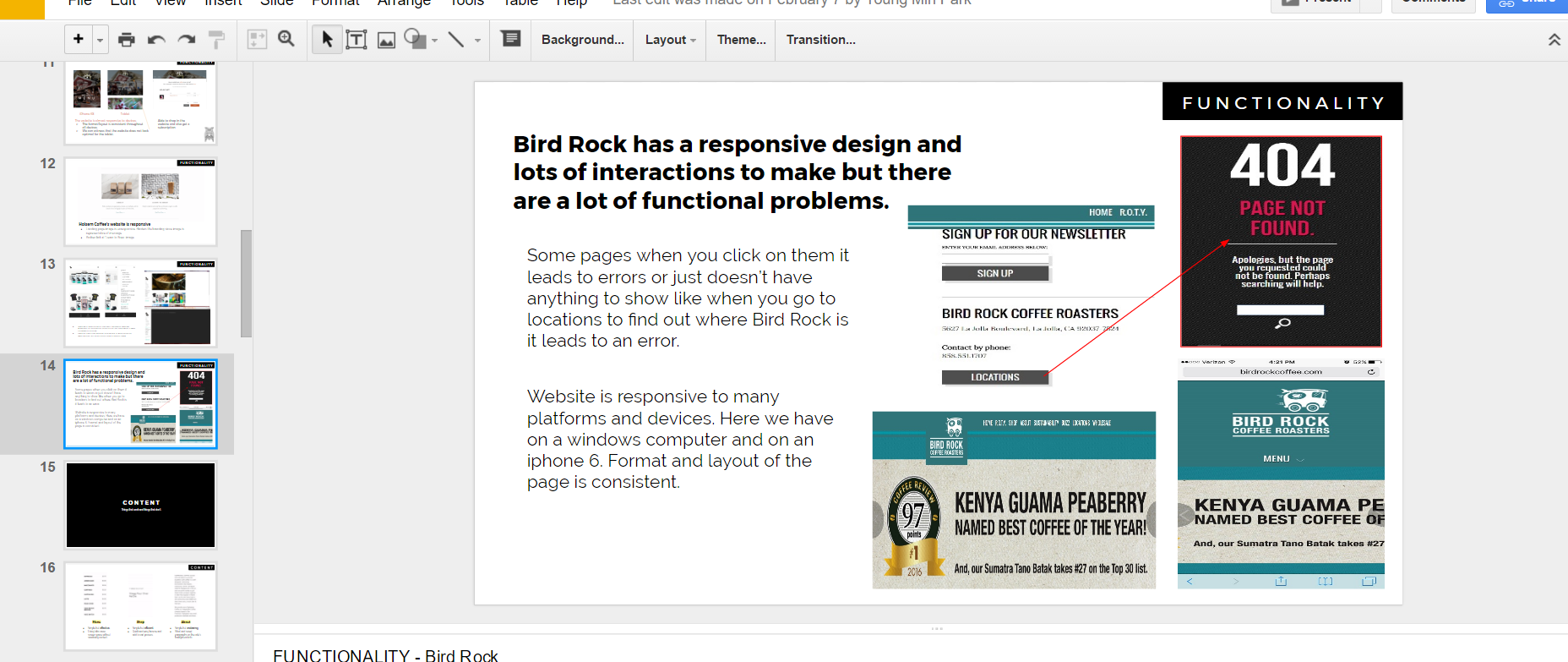Select slide 15 thumbnail titled CONTENT
Image resolution: width=1568 pixels, height=662 pixels.
pyautogui.click(x=141, y=505)
